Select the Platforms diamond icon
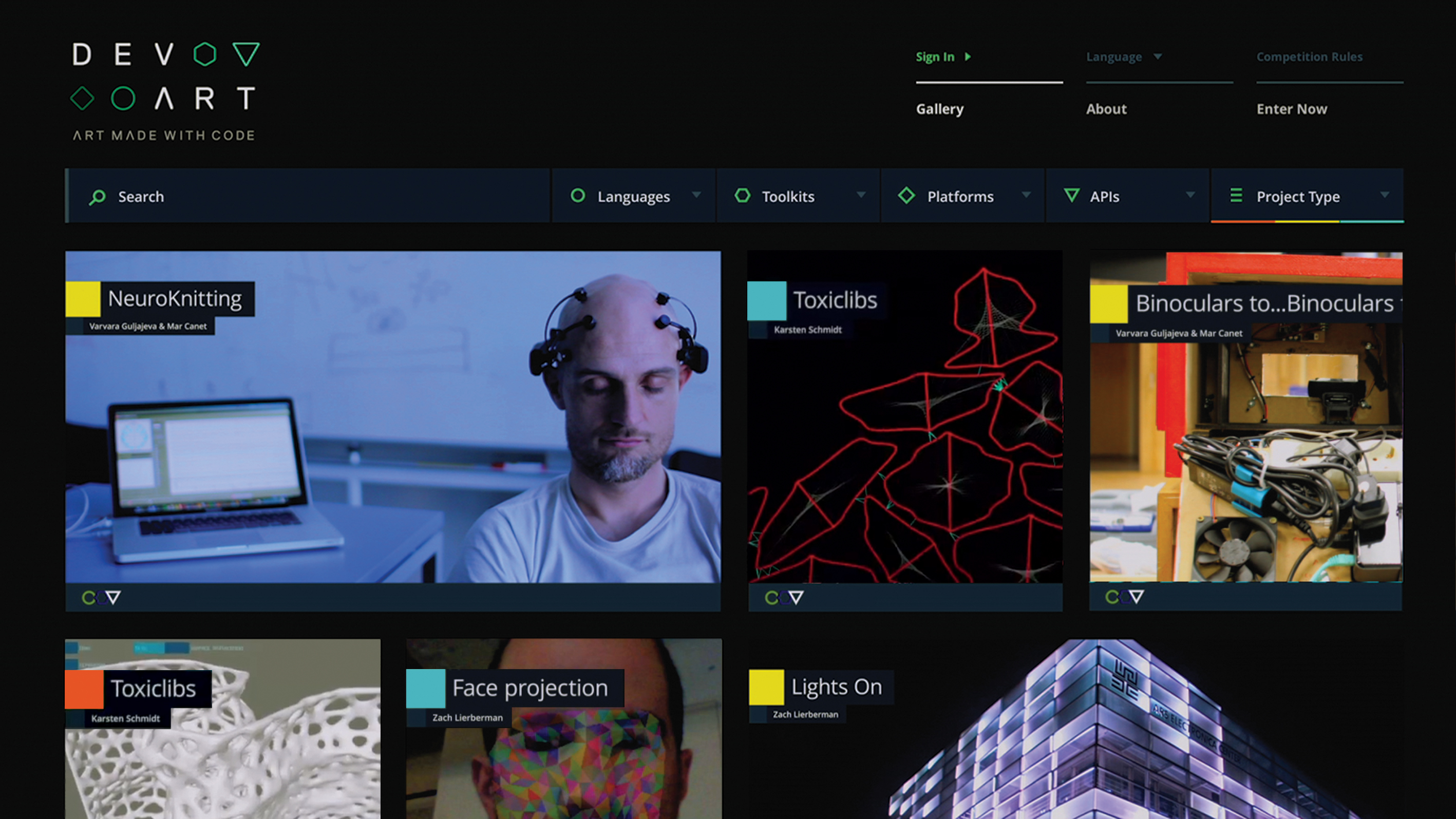 point(906,196)
